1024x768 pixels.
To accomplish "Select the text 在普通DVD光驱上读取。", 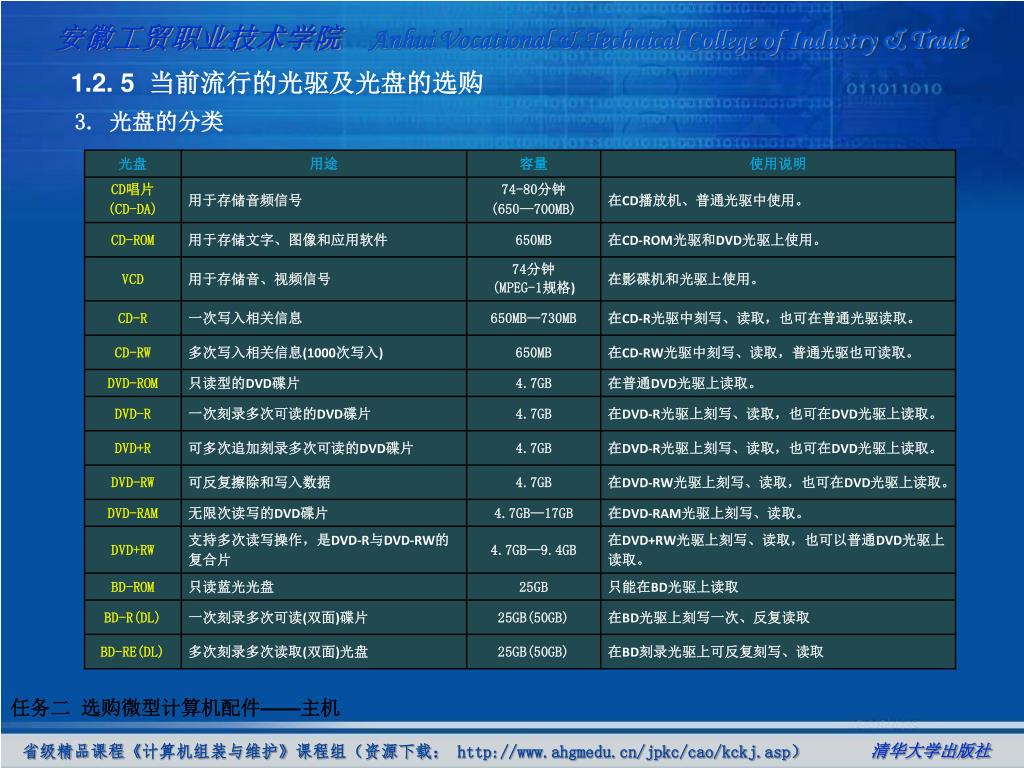I will click(x=682, y=383).
